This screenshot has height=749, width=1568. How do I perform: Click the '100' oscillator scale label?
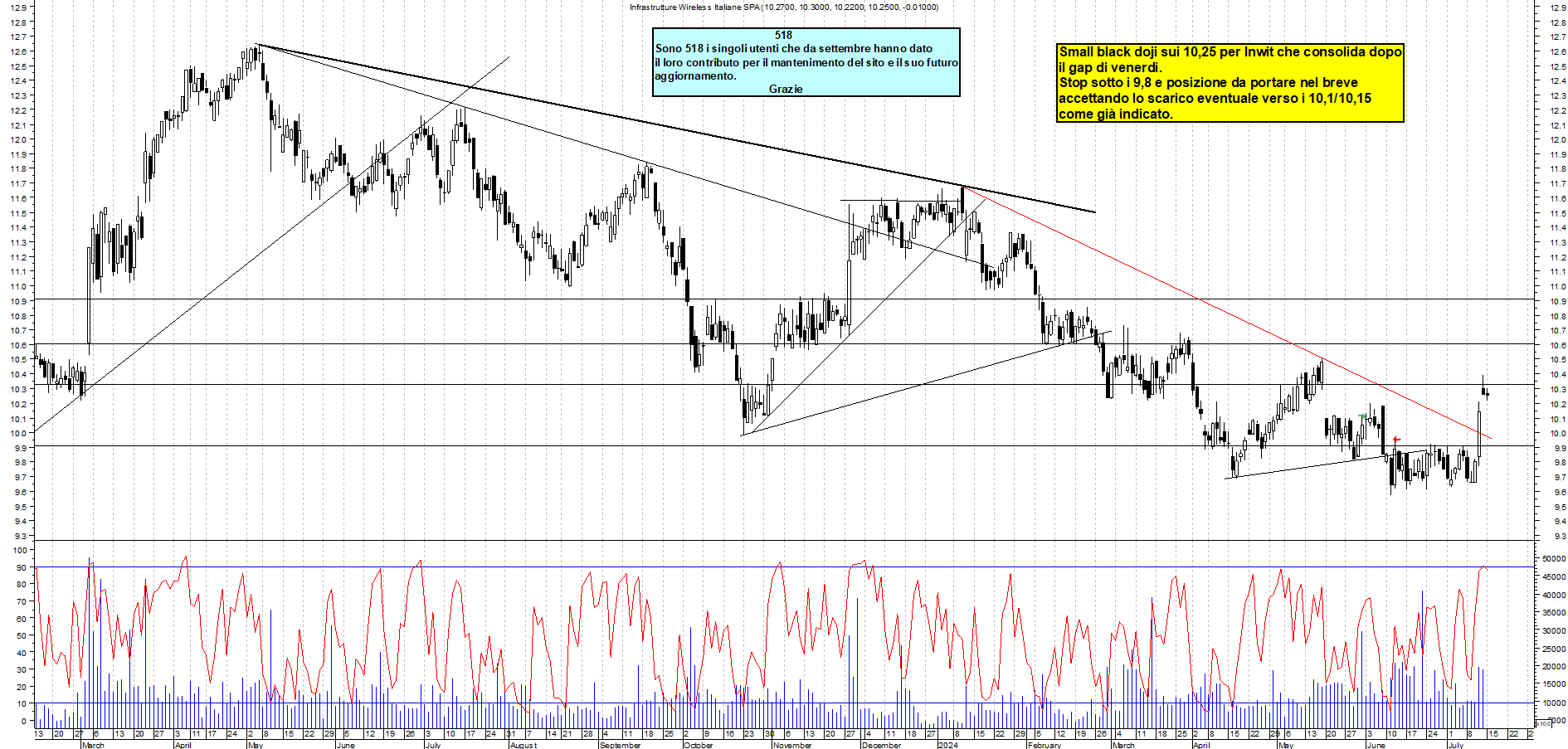pos(20,550)
